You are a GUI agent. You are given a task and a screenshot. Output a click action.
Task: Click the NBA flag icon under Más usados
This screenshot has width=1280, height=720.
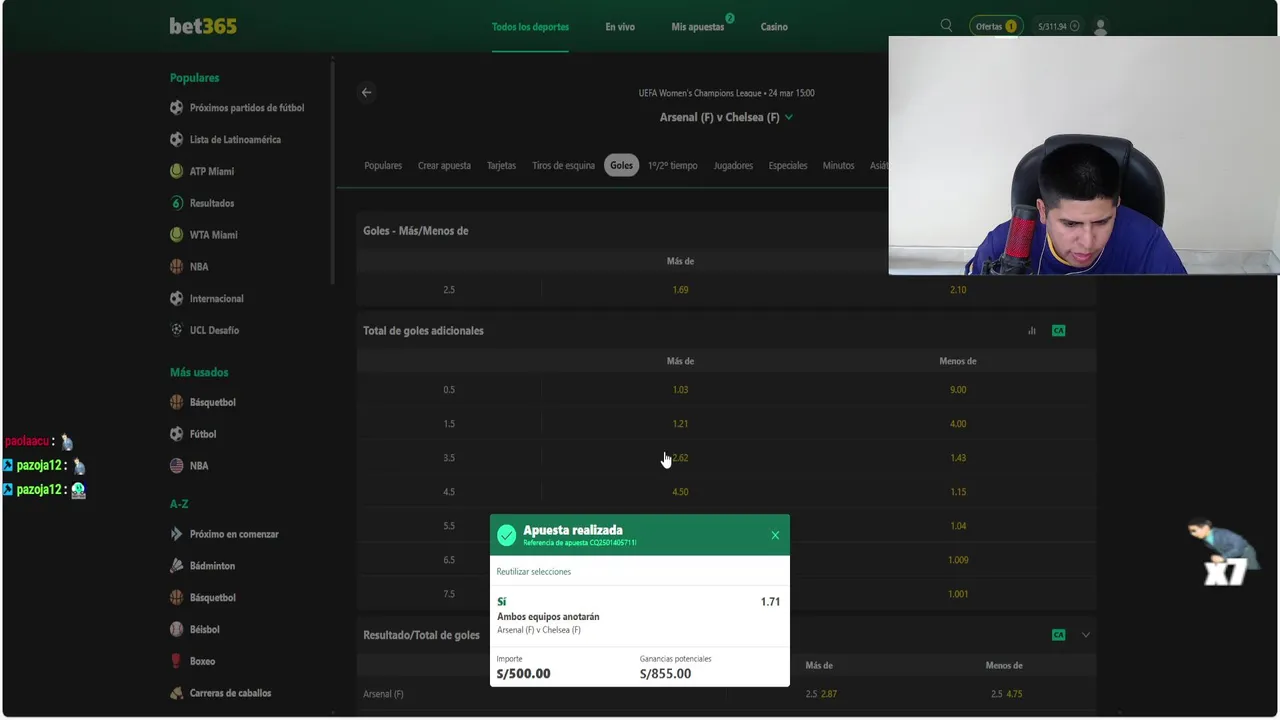pos(177,466)
